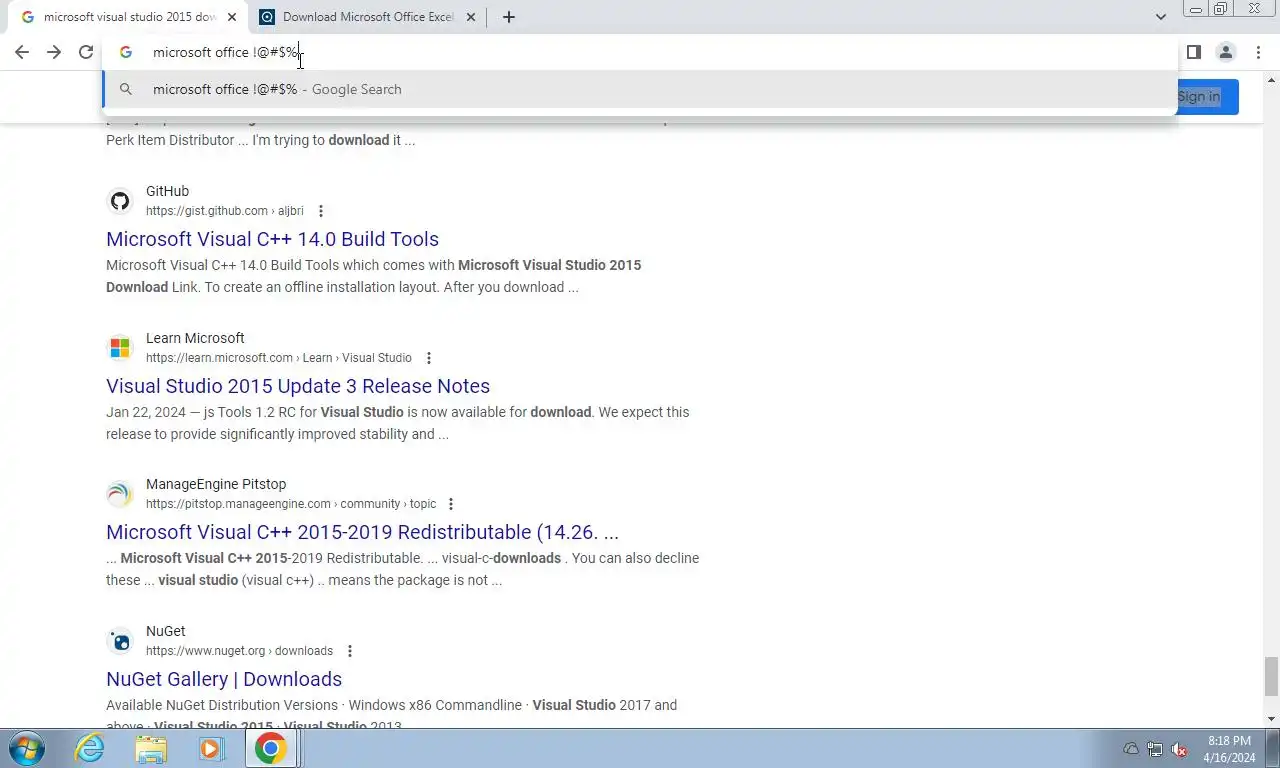Open Windows Media Player on taskbar
1280x768 pixels.
211,748
